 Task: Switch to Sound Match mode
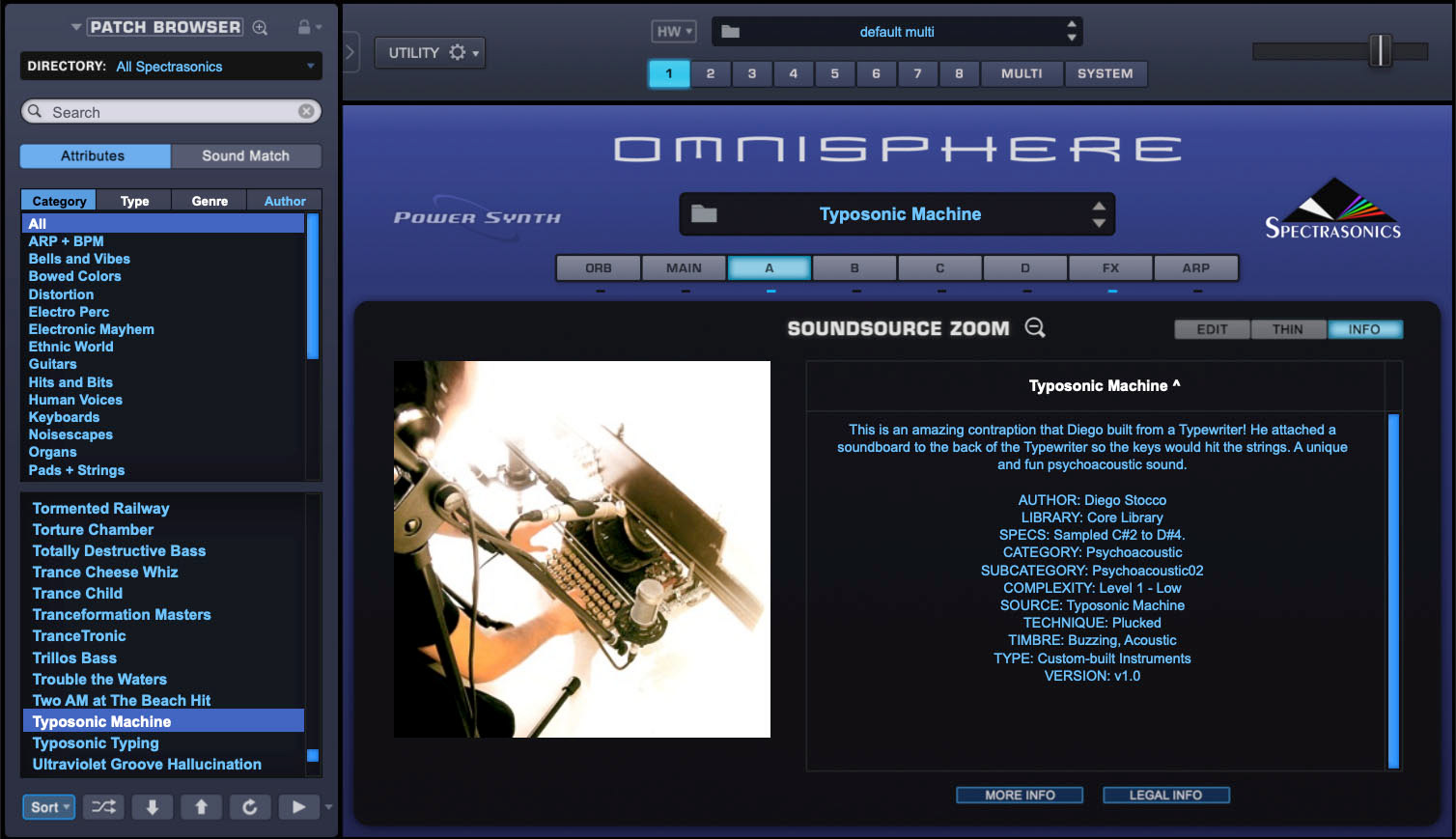click(x=246, y=155)
